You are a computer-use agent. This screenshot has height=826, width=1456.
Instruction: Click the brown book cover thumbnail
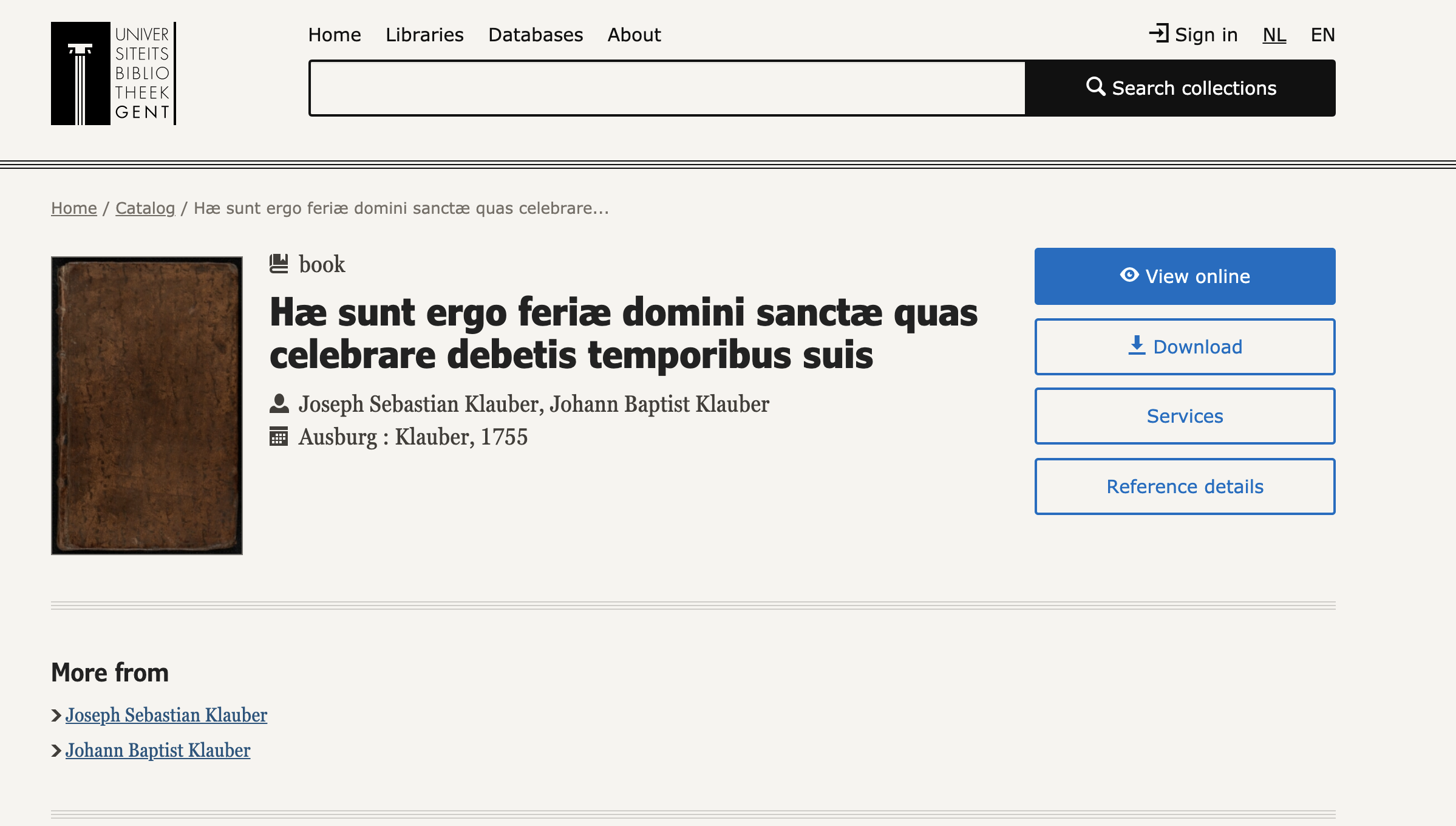[147, 405]
